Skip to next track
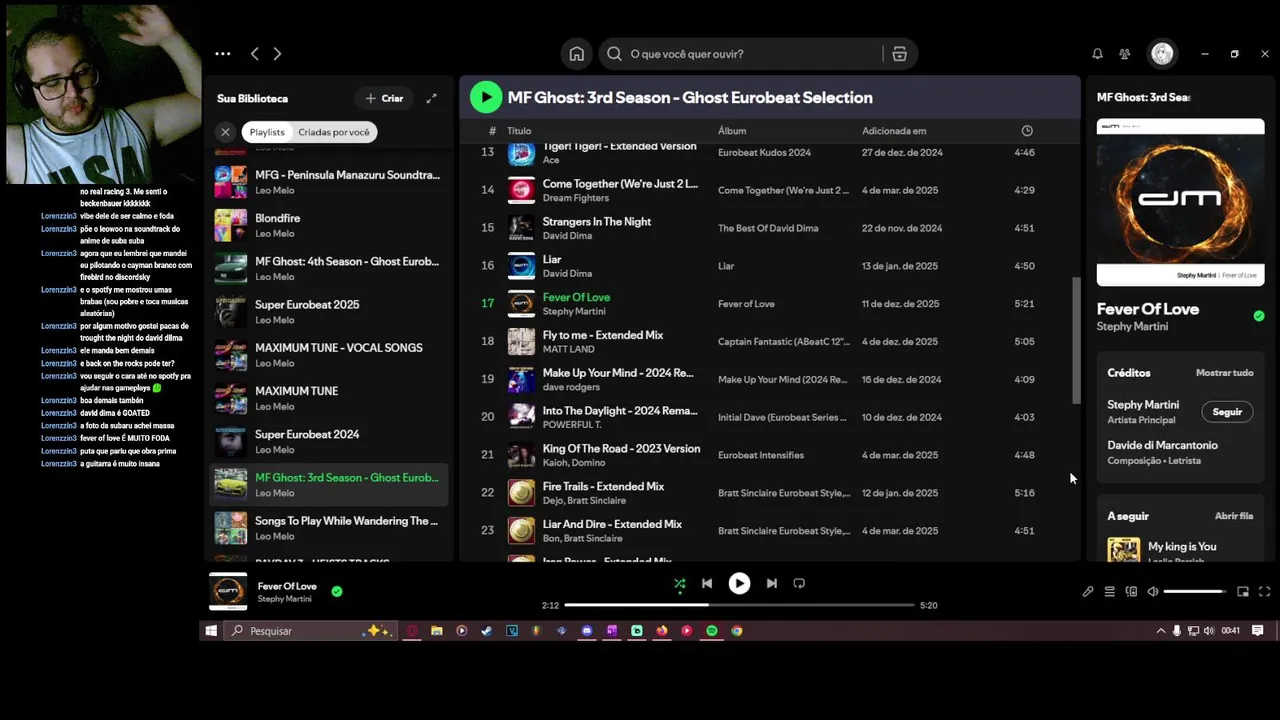1280x720 pixels. coord(771,583)
